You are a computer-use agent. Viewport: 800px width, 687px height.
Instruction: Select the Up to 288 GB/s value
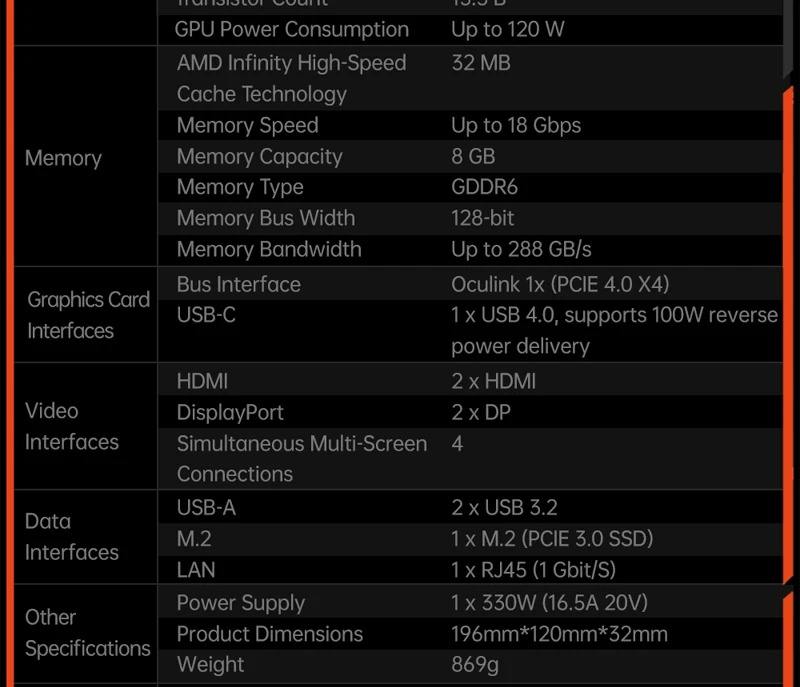click(x=521, y=249)
